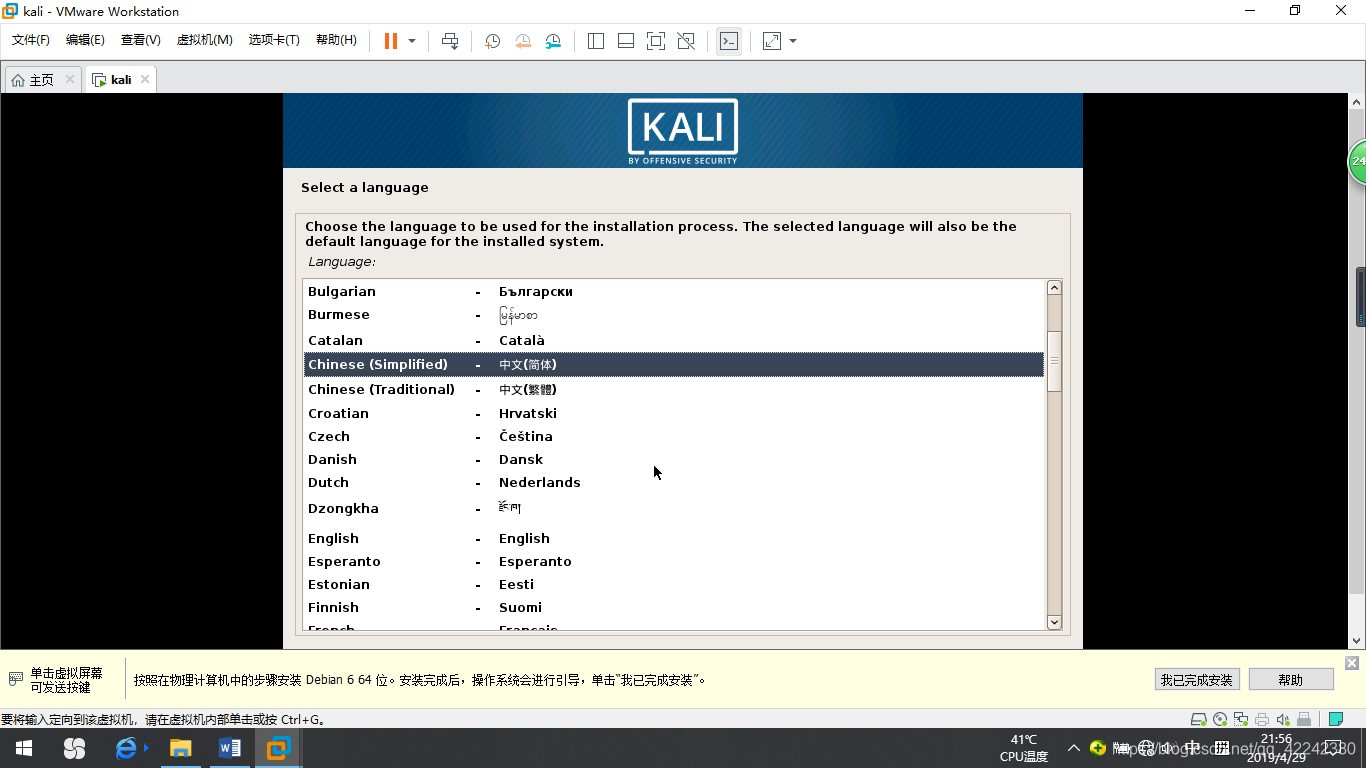
Task: Open the stretch display dropdown arrow
Action: click(x=793, y=41)
